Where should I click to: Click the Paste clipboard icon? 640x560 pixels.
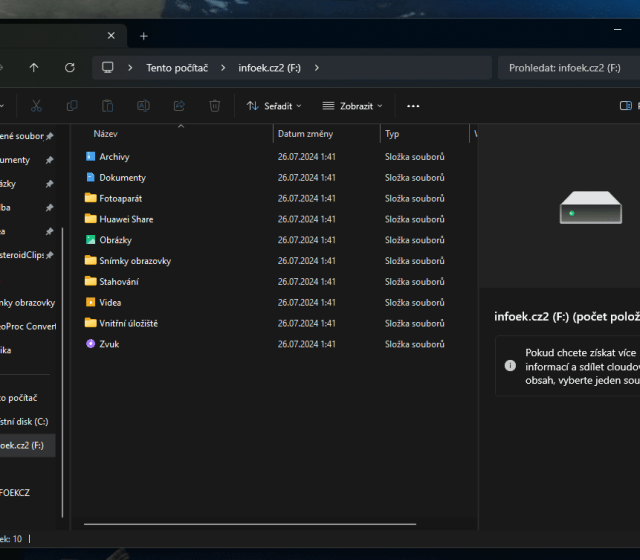point(107,105)
